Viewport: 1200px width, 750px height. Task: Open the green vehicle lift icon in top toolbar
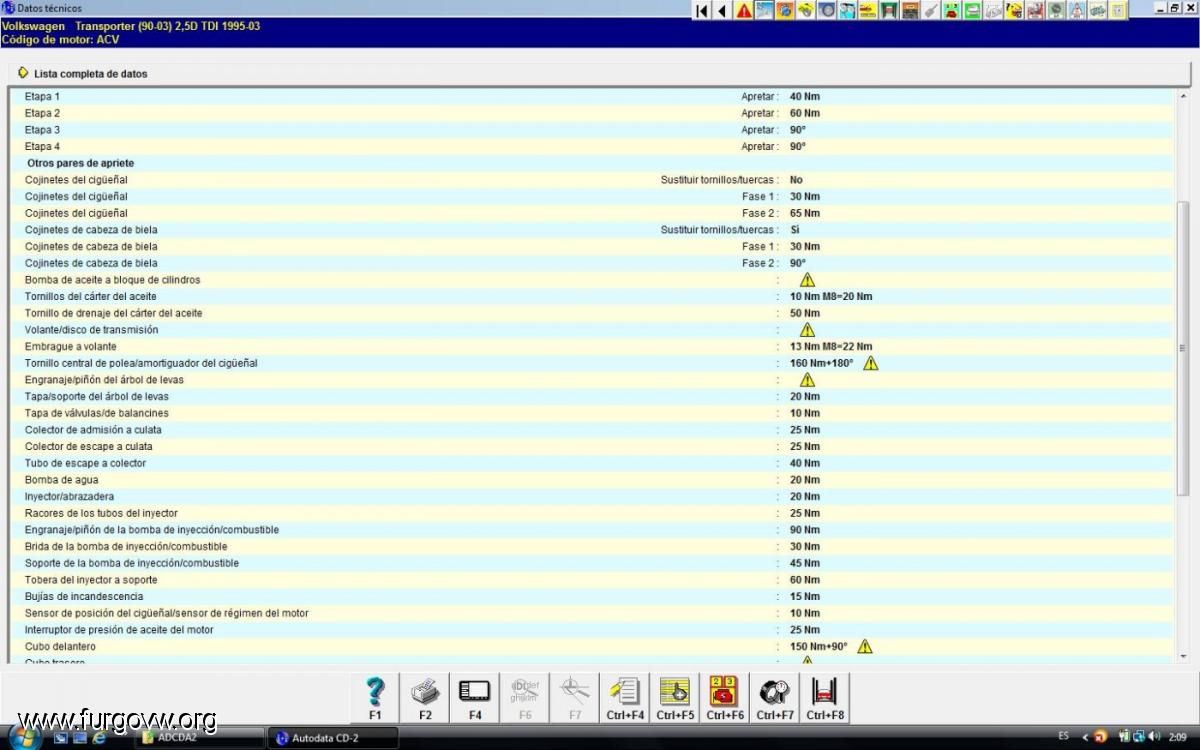click(x=889, y=10)
